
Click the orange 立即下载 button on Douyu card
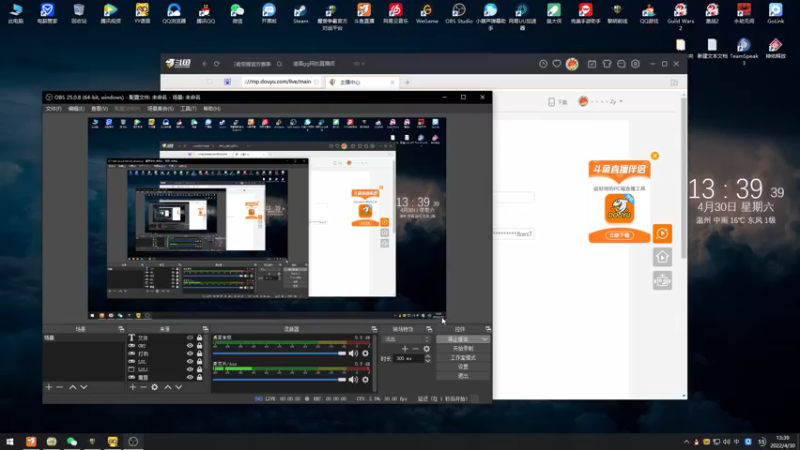click(619, 235)
